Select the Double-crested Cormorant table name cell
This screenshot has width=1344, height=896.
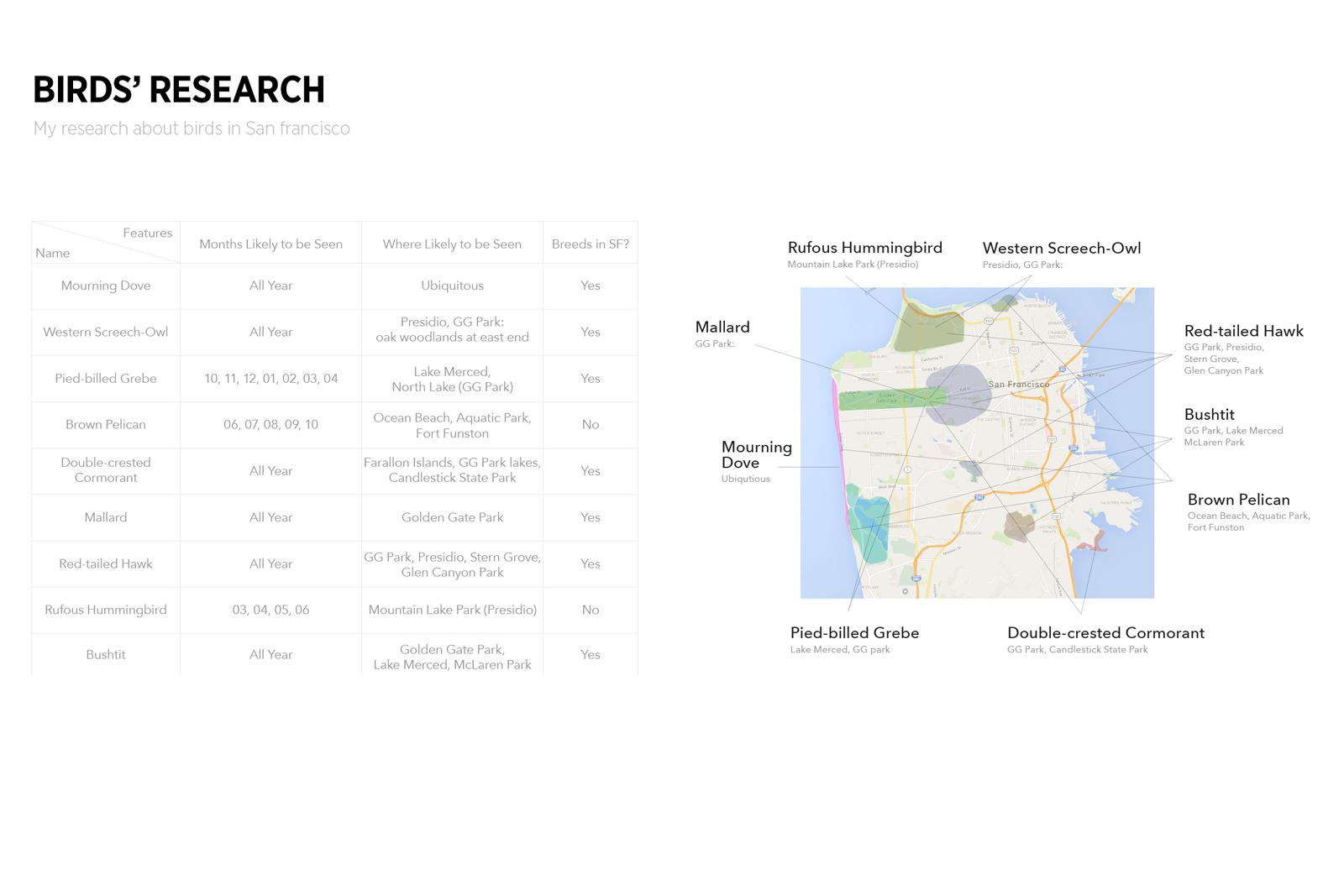click(106, 470)
